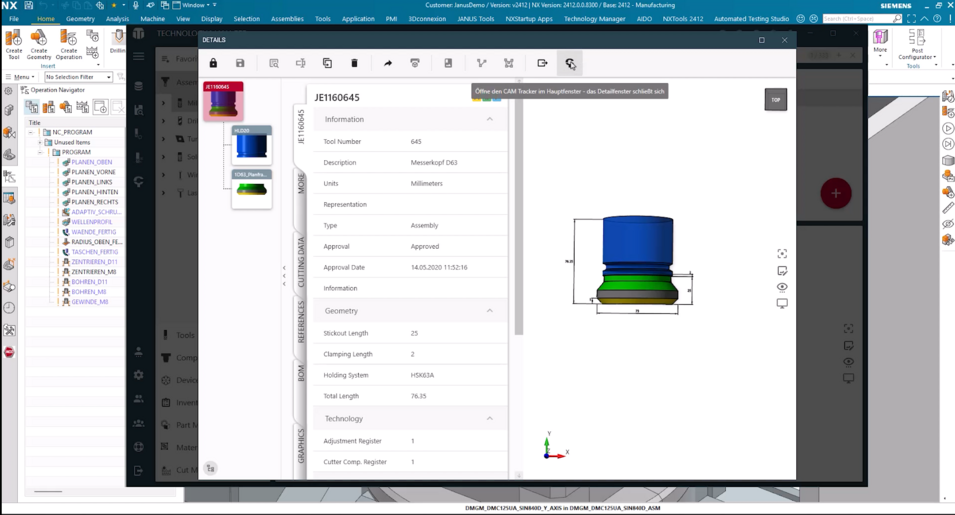This screenshot has width=955, height=515.
Task: Open the Assemblies ribbon tab
Action: pos(287,19)
